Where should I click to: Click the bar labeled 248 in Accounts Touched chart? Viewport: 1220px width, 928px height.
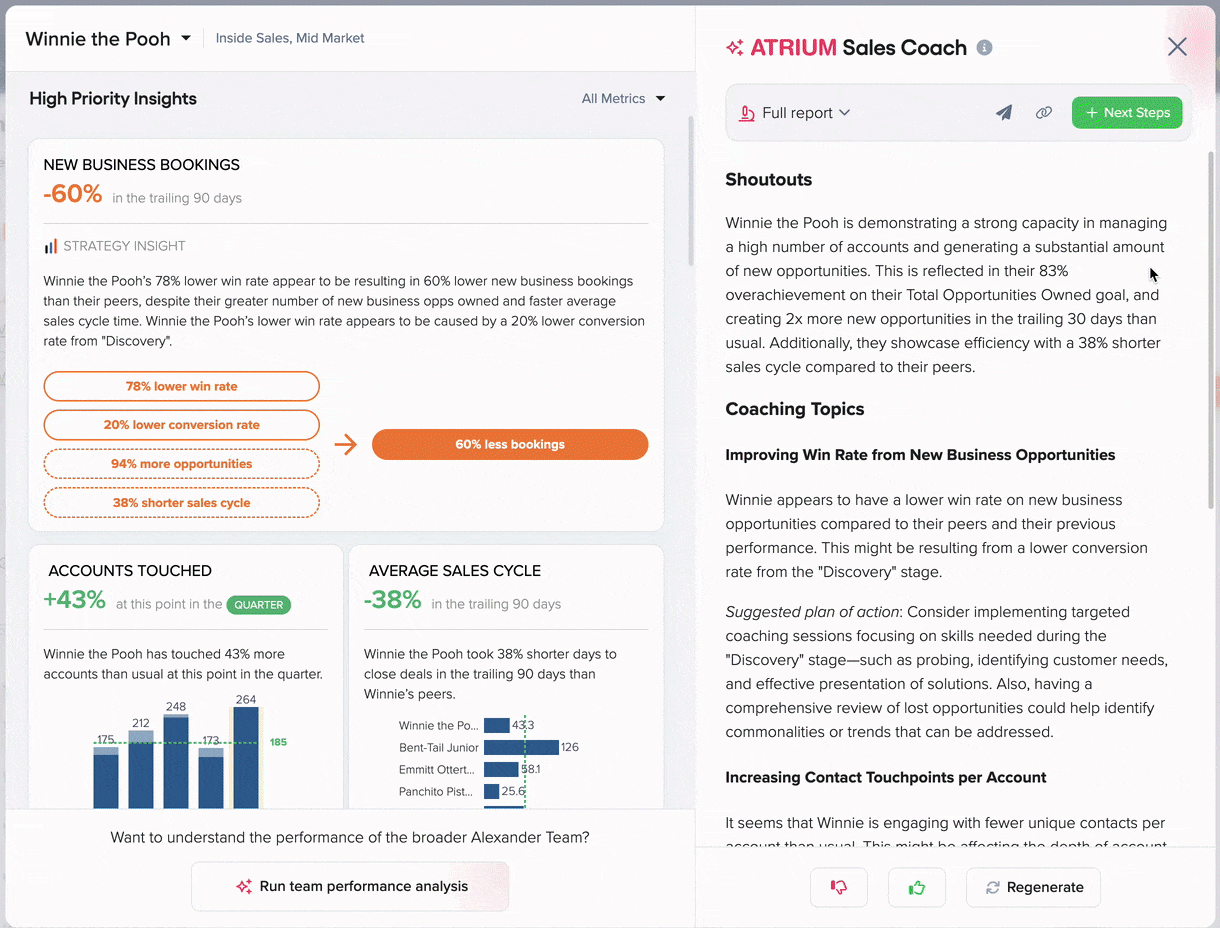pos(176,762)
